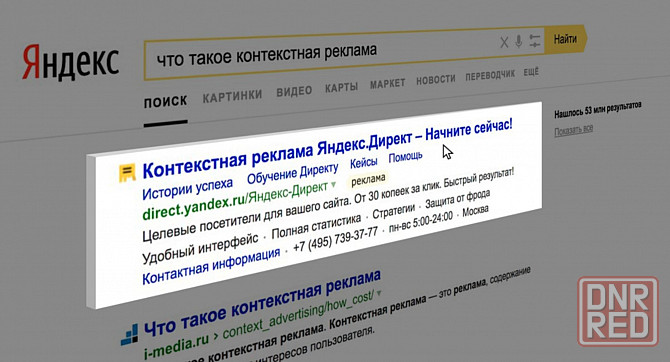Expand the Ещё menu
Screen dimensions: 670x362
point(531,72)
